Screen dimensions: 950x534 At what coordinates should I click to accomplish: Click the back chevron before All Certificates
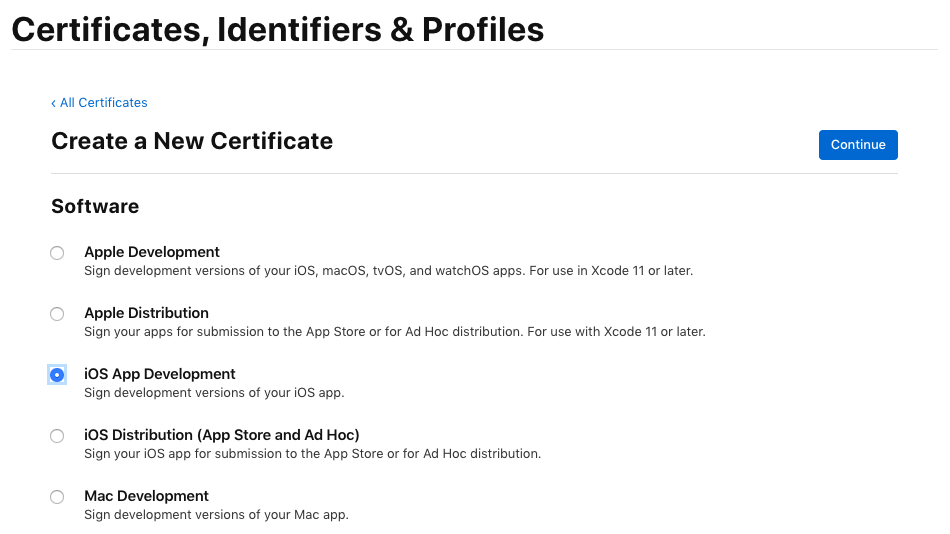click(x=53, y=104)
